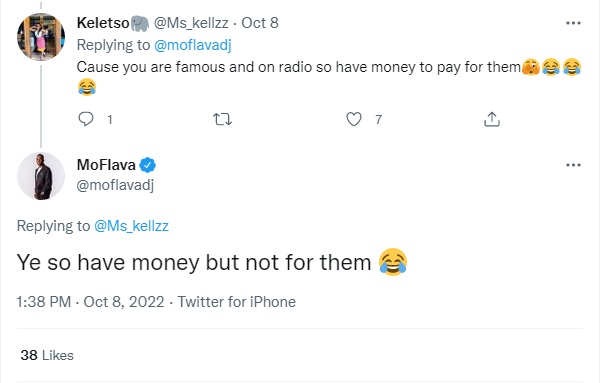Screen dimensions: 600x383
Task: Open more options on Keletso's tweet
Action: click(x=573, y=23)
